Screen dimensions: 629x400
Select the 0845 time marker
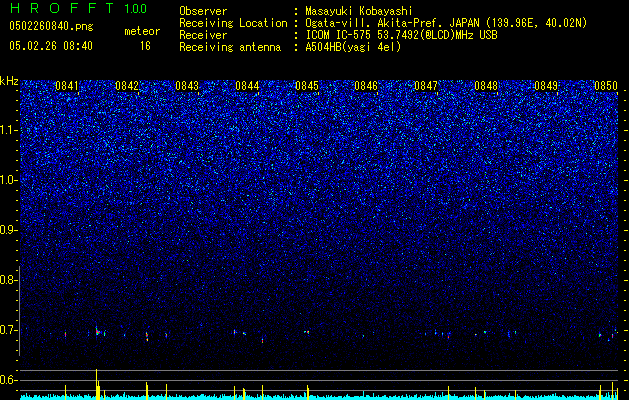(x=306, y=86)
